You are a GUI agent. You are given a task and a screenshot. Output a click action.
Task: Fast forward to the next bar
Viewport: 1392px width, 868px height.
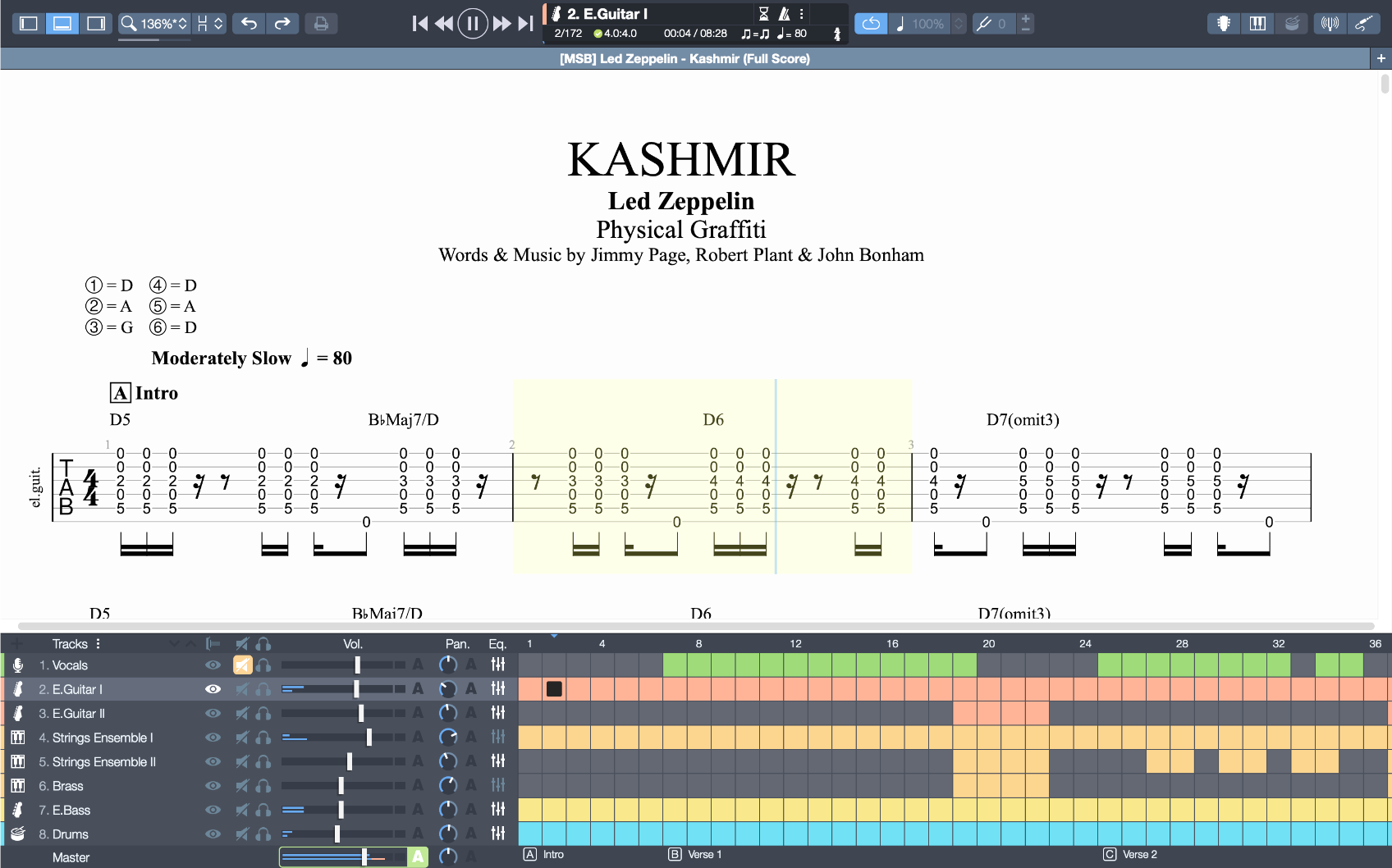coord(501,24)
